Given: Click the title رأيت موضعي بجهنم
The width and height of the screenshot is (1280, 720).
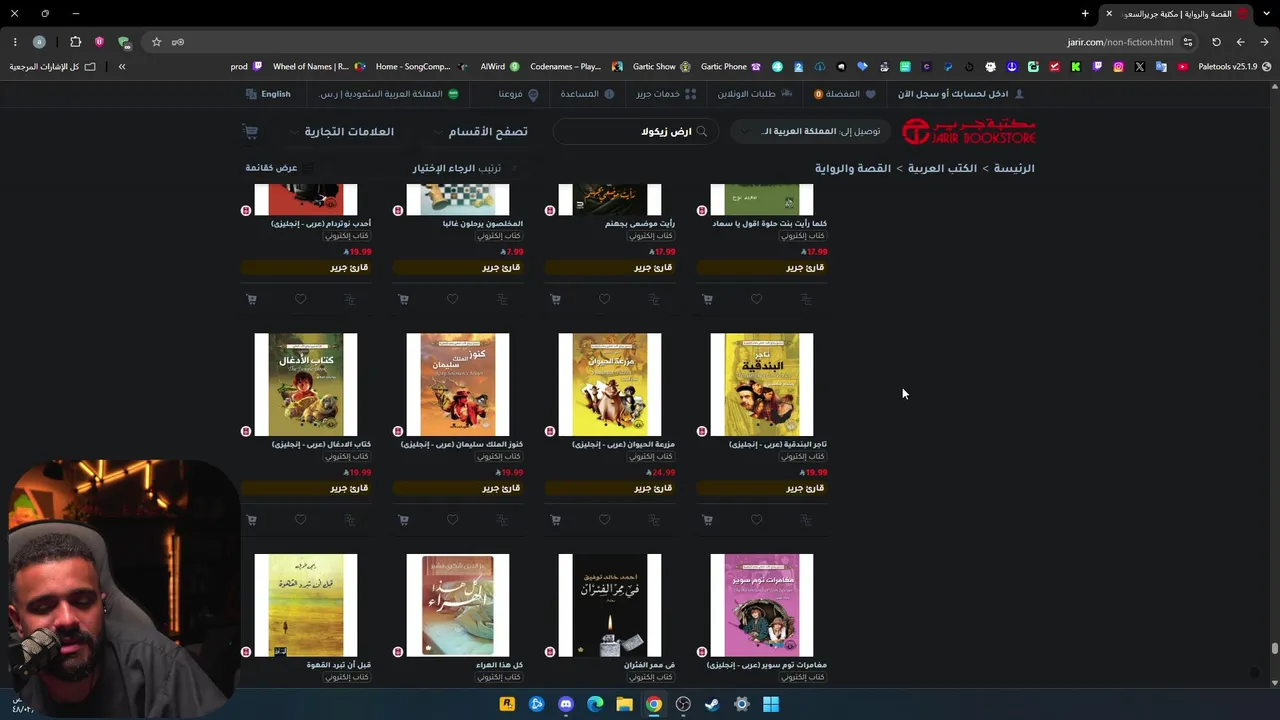Looking at the screenshot, I should [640, 223].
